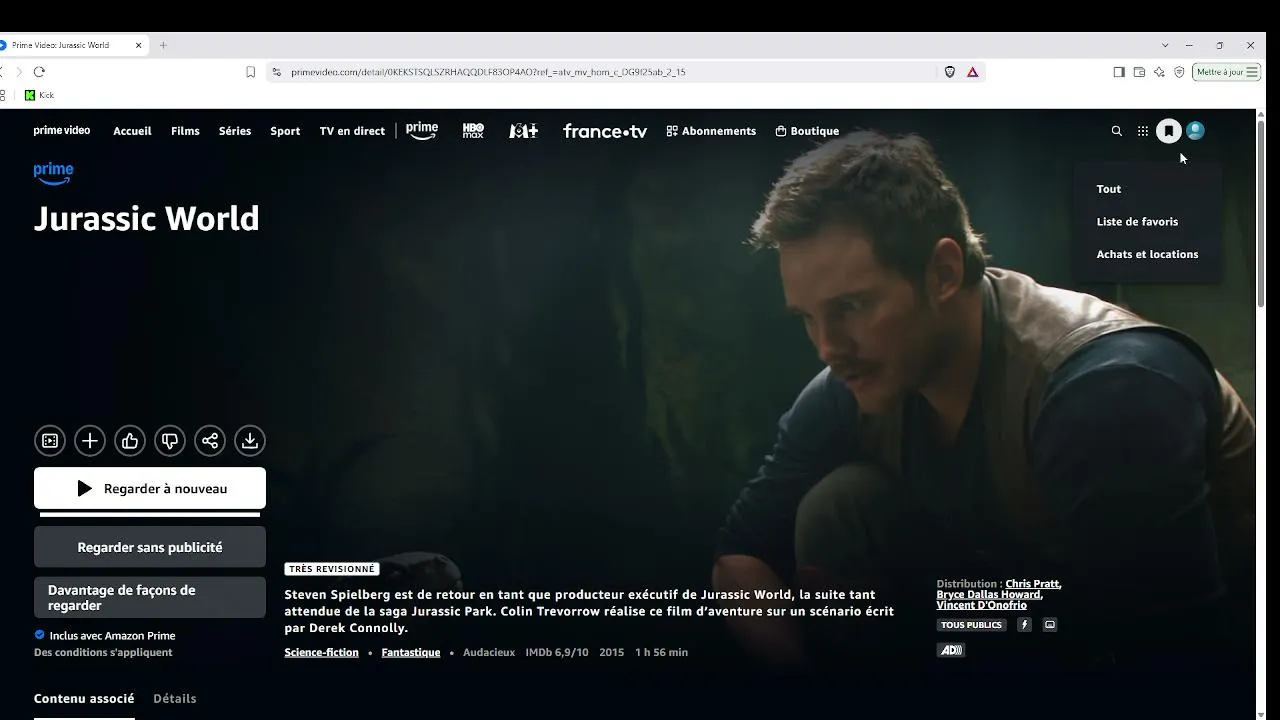Open the Sport section
Image resolution: width=1280 pixels, height=720 pixels.
[285, 131]
